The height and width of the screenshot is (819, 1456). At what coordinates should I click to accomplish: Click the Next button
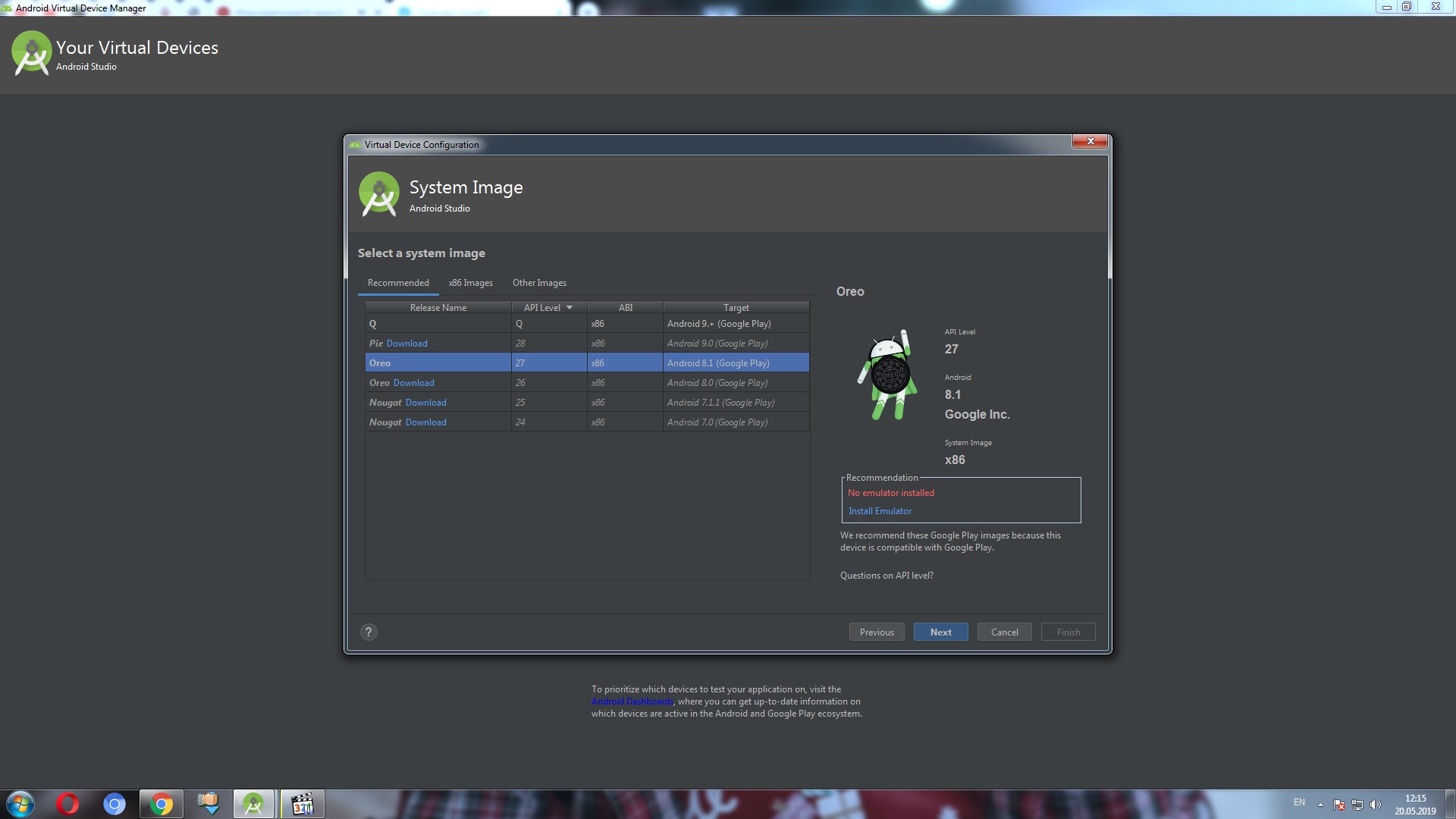pyautogui.click(x=940, y=632)
